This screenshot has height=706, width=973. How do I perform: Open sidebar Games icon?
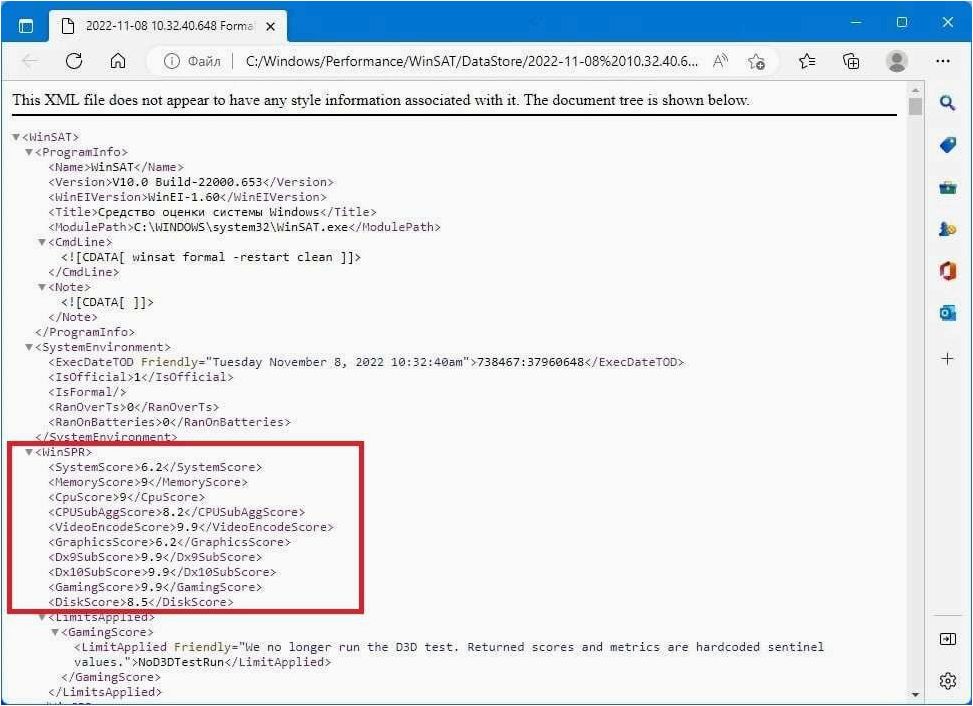(x=947, y=230)
